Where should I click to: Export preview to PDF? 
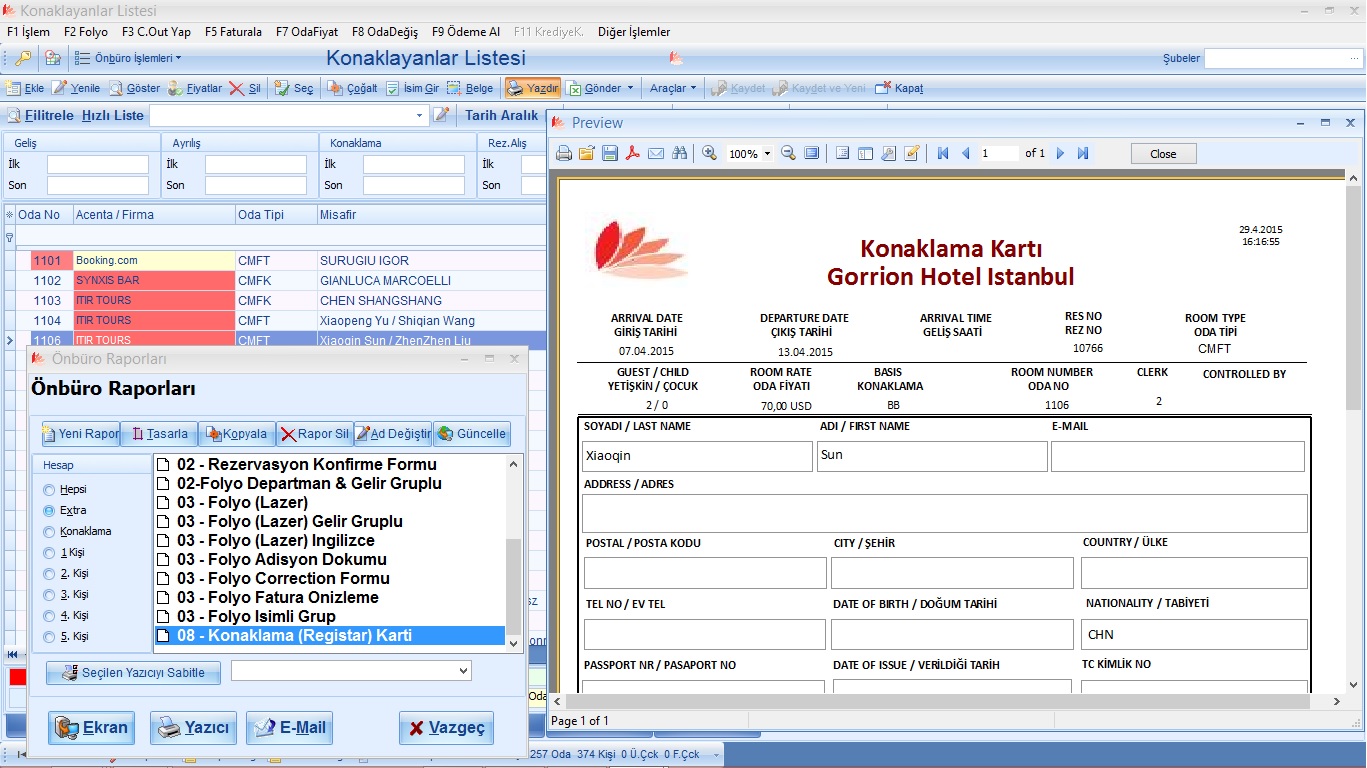pyautogui.click(x=632, y=154)
